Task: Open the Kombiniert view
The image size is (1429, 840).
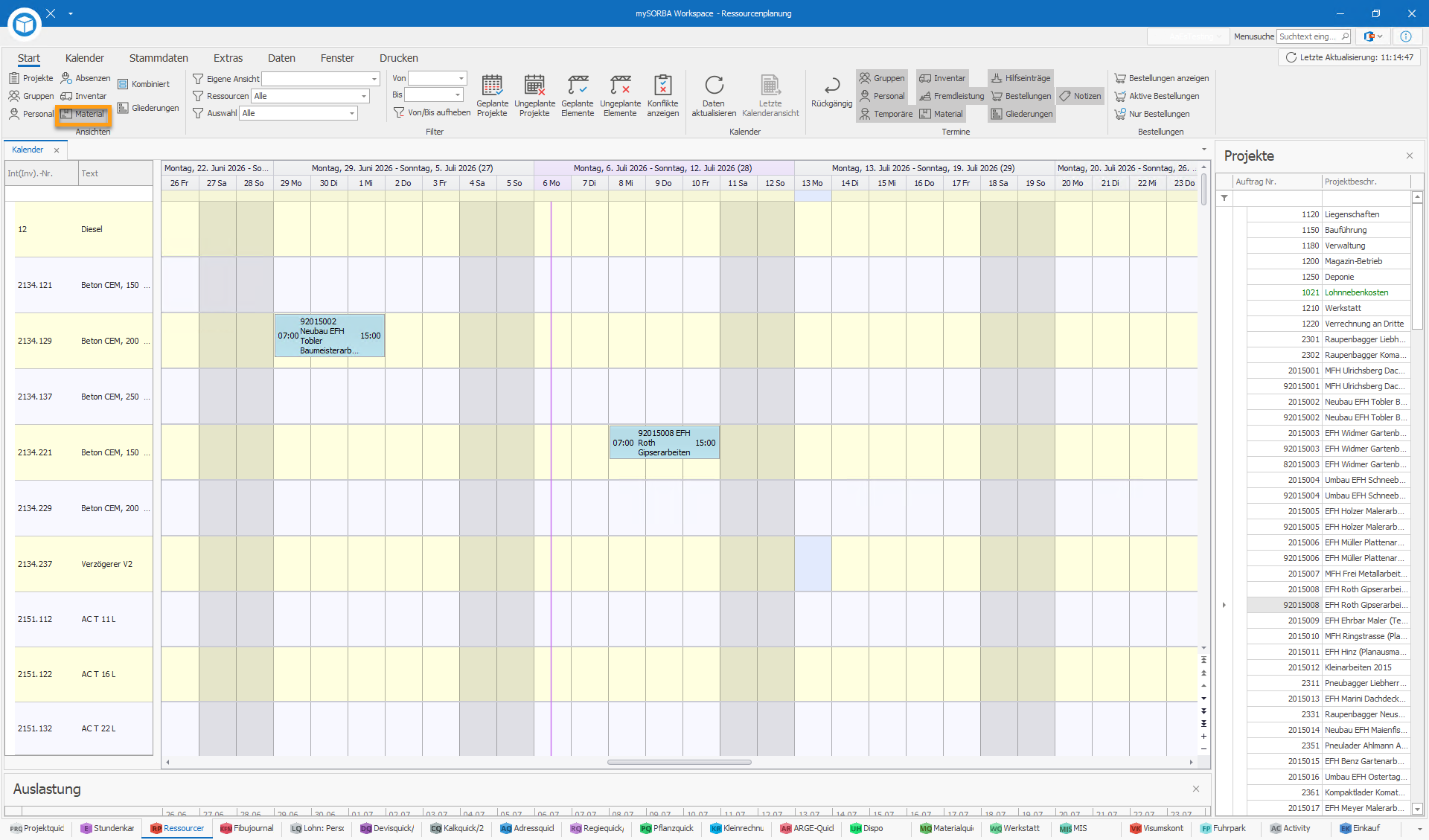Action: click(x=144, y=84)
